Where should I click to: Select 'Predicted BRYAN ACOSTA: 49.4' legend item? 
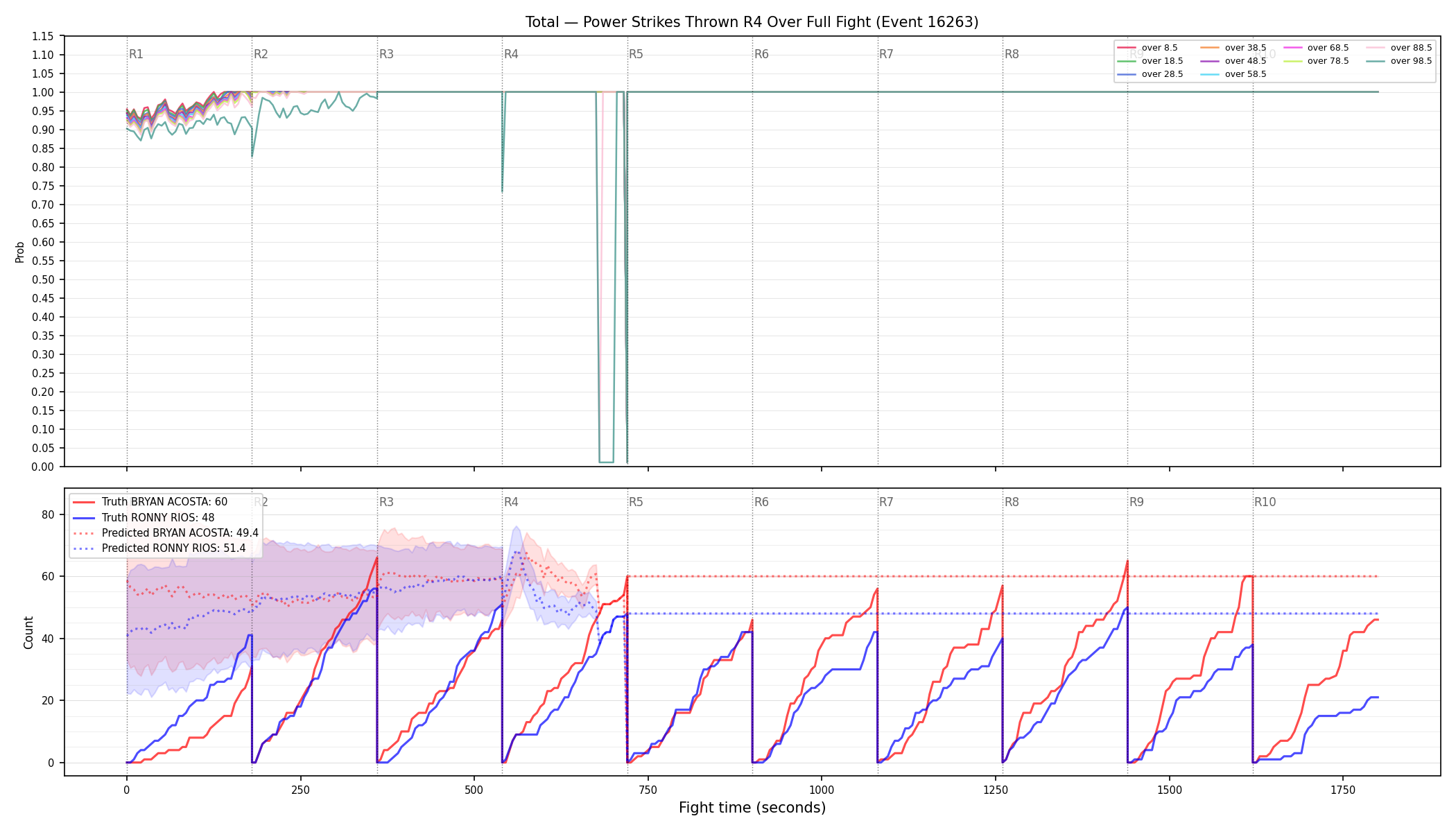point(166,533)
